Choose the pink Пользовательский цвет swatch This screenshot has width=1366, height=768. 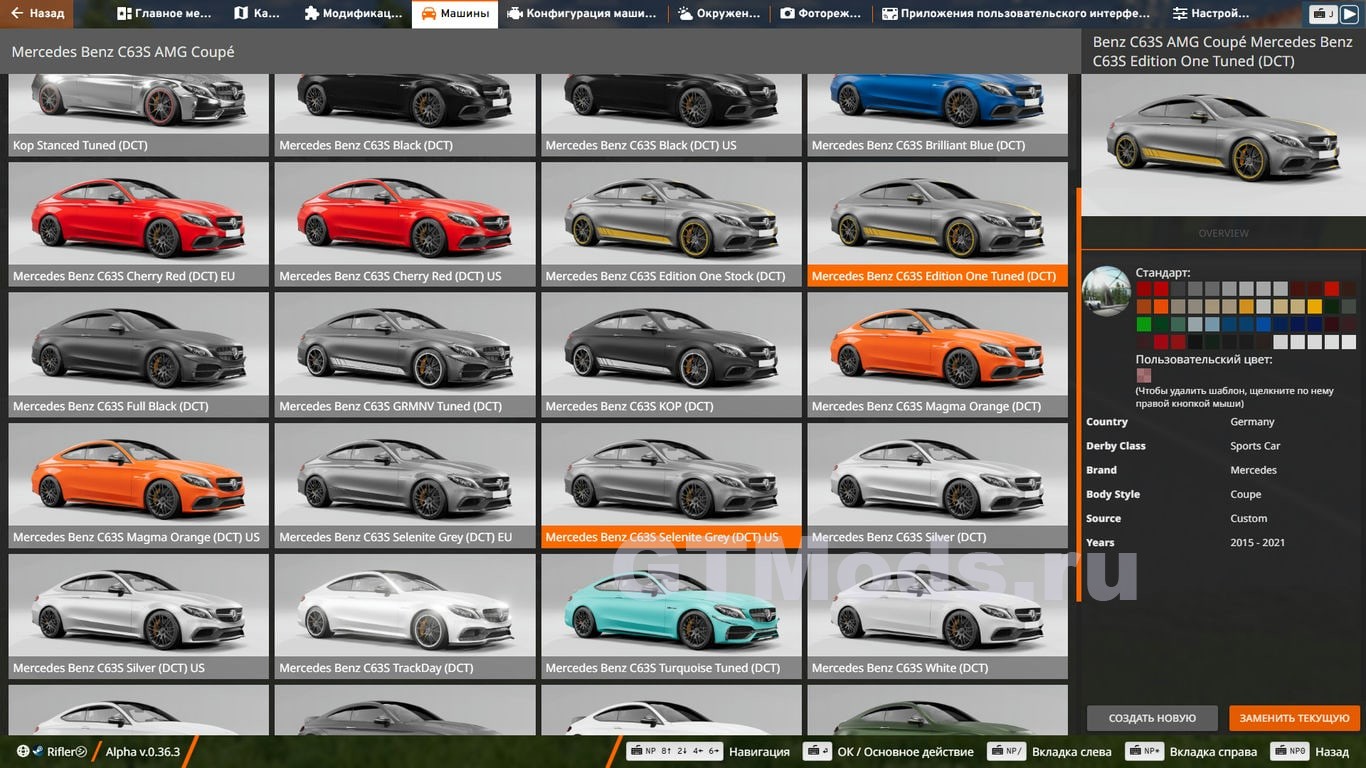click(1143, 375)
